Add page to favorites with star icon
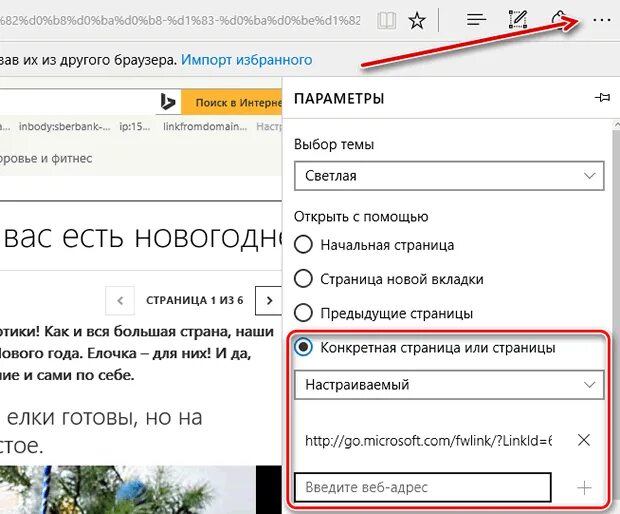This screenshot has width=620, height=514. point(417,20)
